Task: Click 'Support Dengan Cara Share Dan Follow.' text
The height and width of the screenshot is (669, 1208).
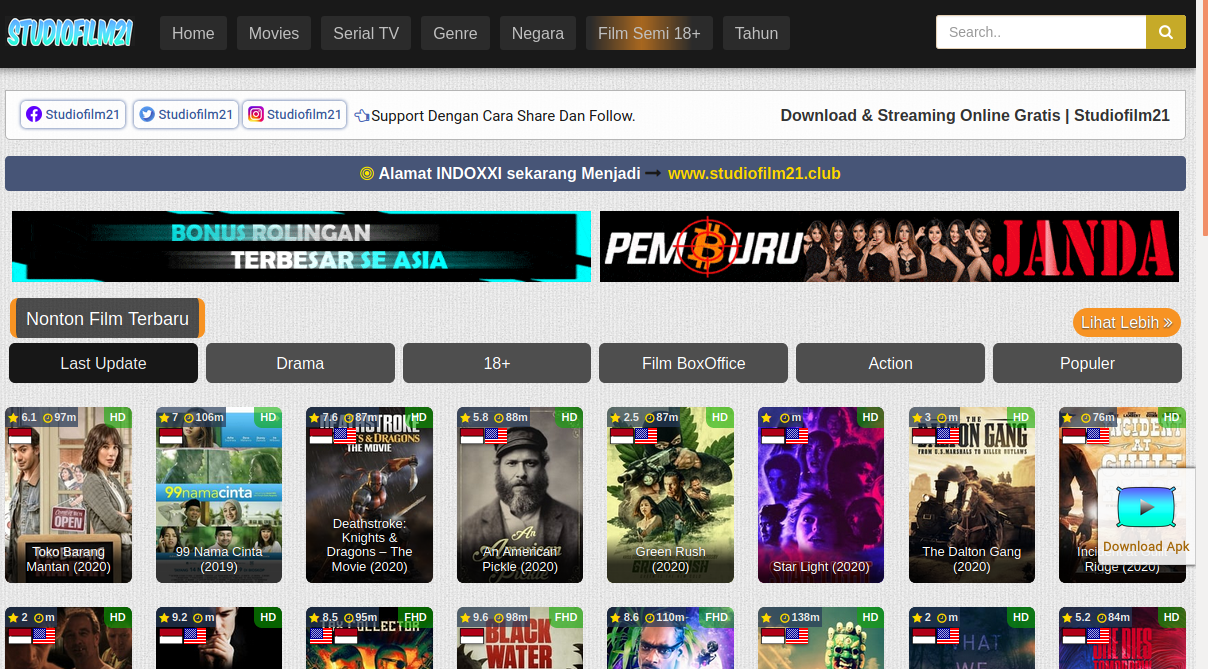Action: coord(503,116)
